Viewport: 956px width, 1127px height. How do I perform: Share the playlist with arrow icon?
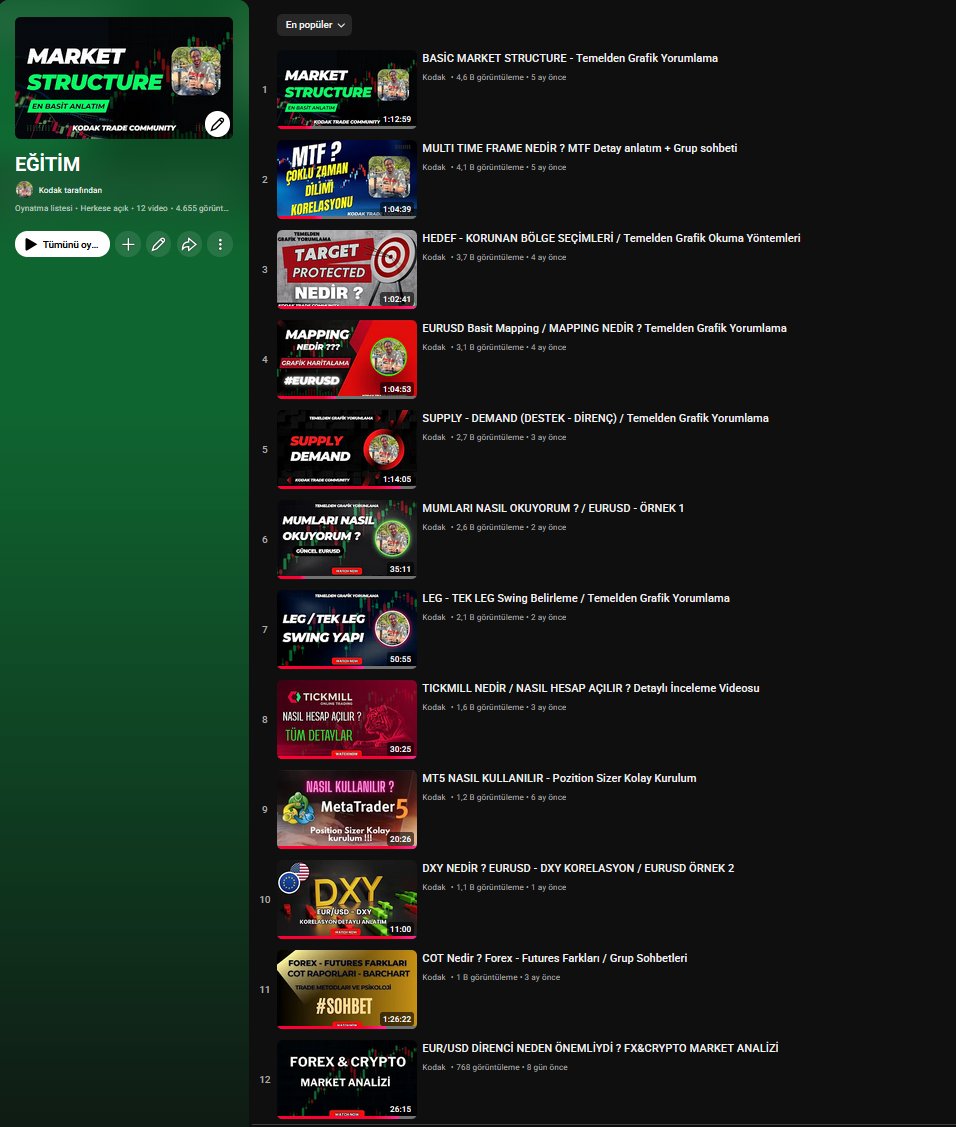(x=189, y=244)
